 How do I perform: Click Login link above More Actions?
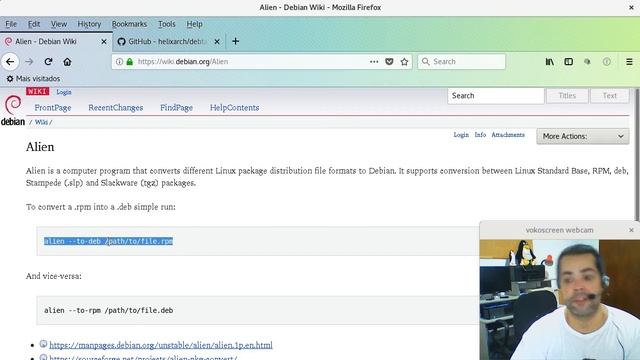[461, 135]
